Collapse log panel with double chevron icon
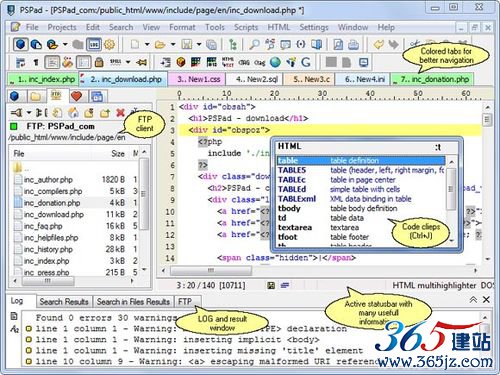 point(473,299)
